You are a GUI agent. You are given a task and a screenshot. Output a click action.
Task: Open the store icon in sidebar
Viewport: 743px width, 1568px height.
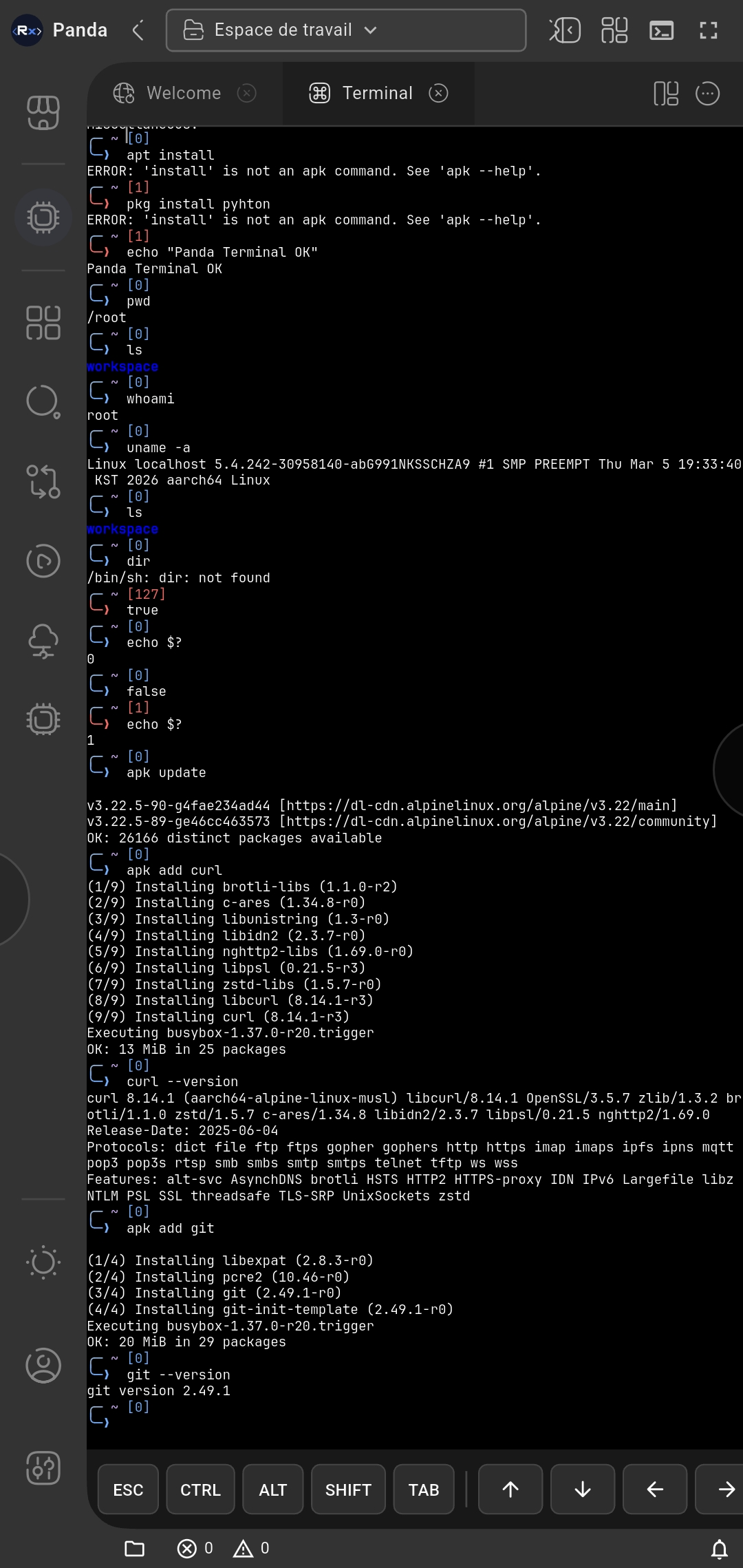[x=43, y=112]
